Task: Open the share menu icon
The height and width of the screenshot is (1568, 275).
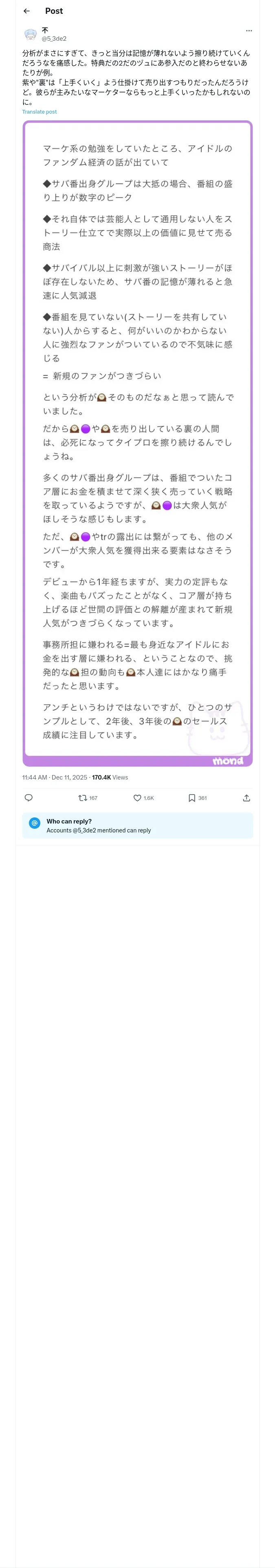Action: [x=246, y=797]
